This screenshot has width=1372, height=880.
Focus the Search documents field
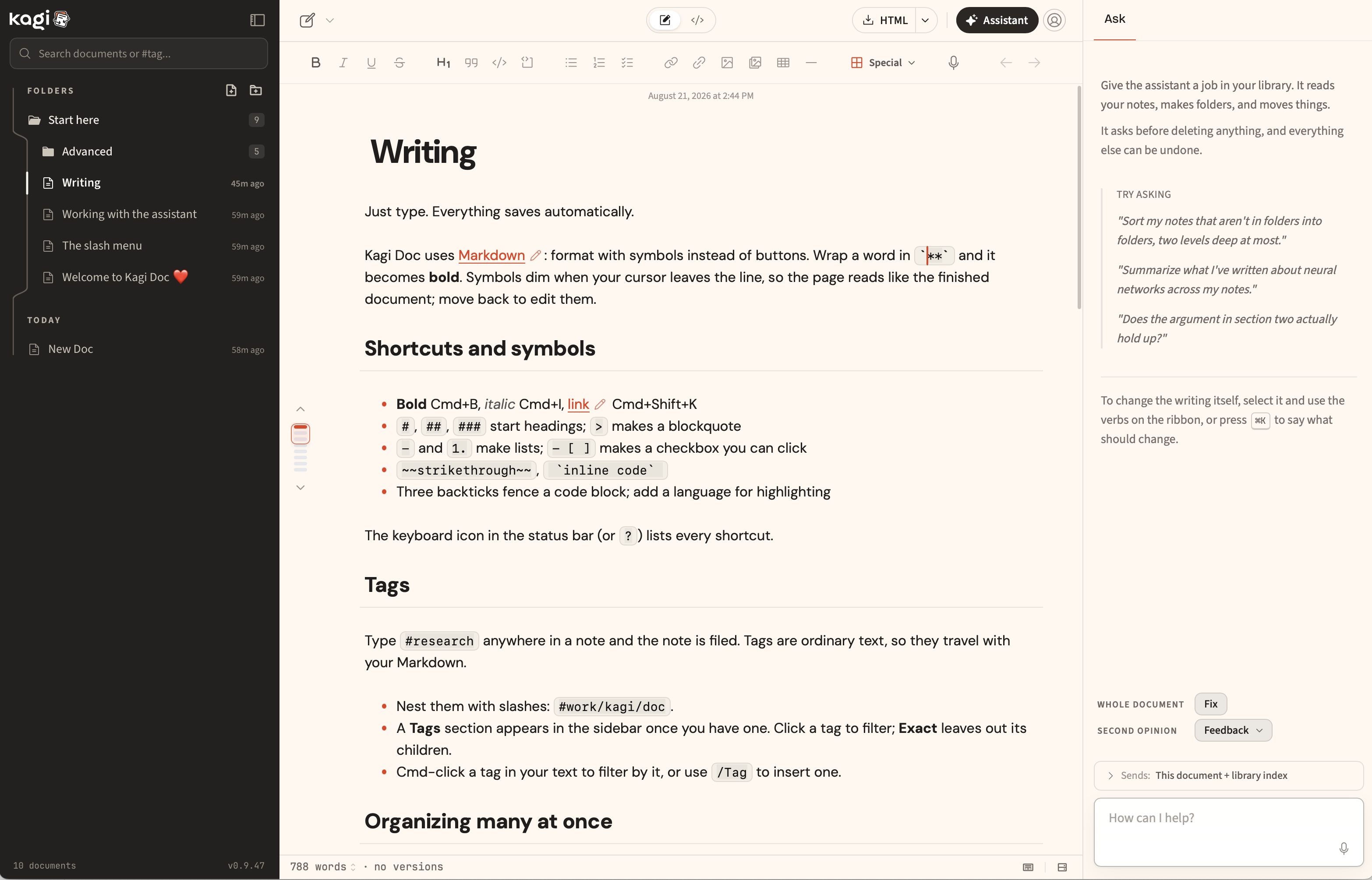139,53
